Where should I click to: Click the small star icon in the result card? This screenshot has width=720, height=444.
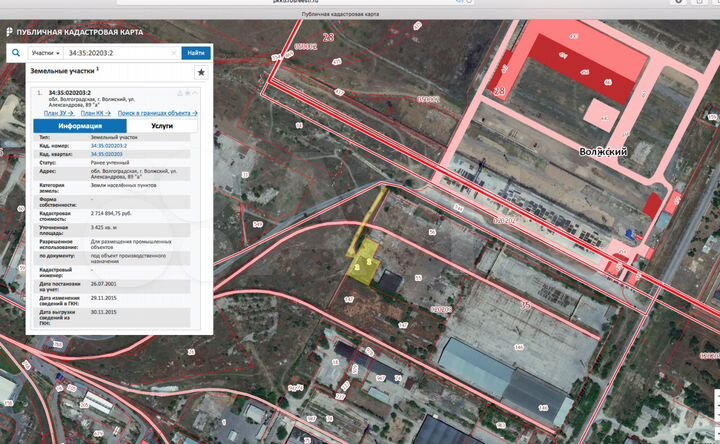187,93
